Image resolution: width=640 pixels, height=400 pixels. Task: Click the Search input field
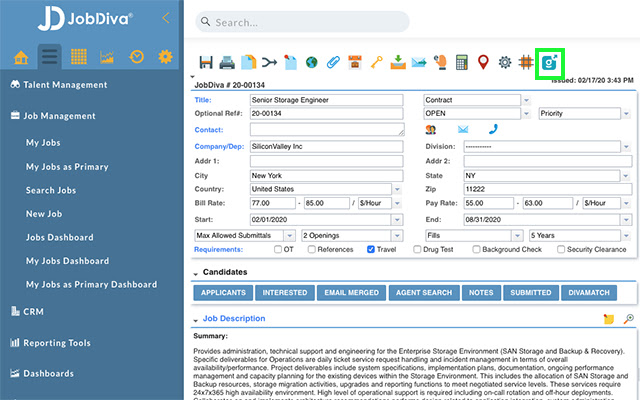[301, 22]
